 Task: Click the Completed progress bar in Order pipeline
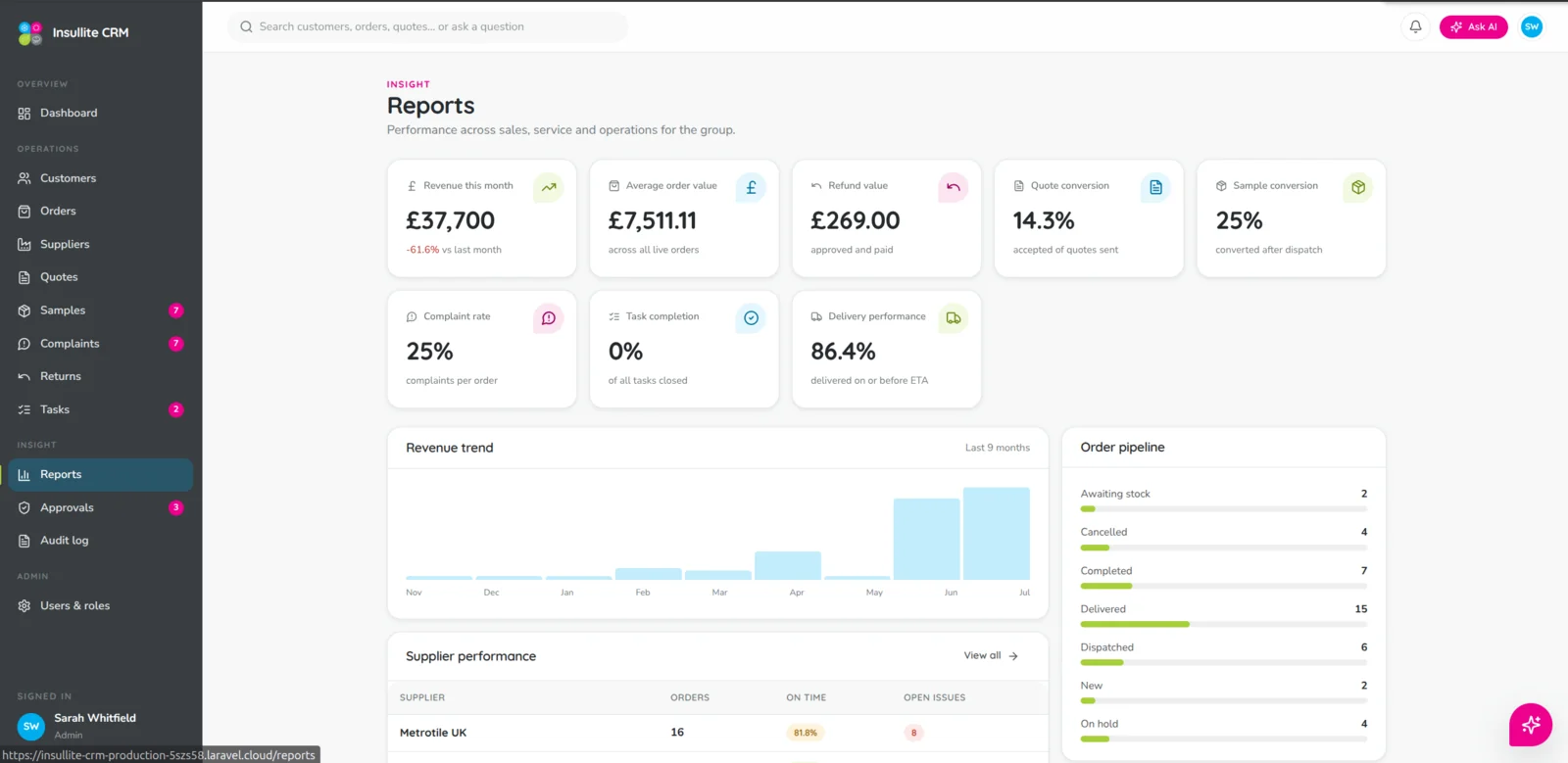(1223, 586)
